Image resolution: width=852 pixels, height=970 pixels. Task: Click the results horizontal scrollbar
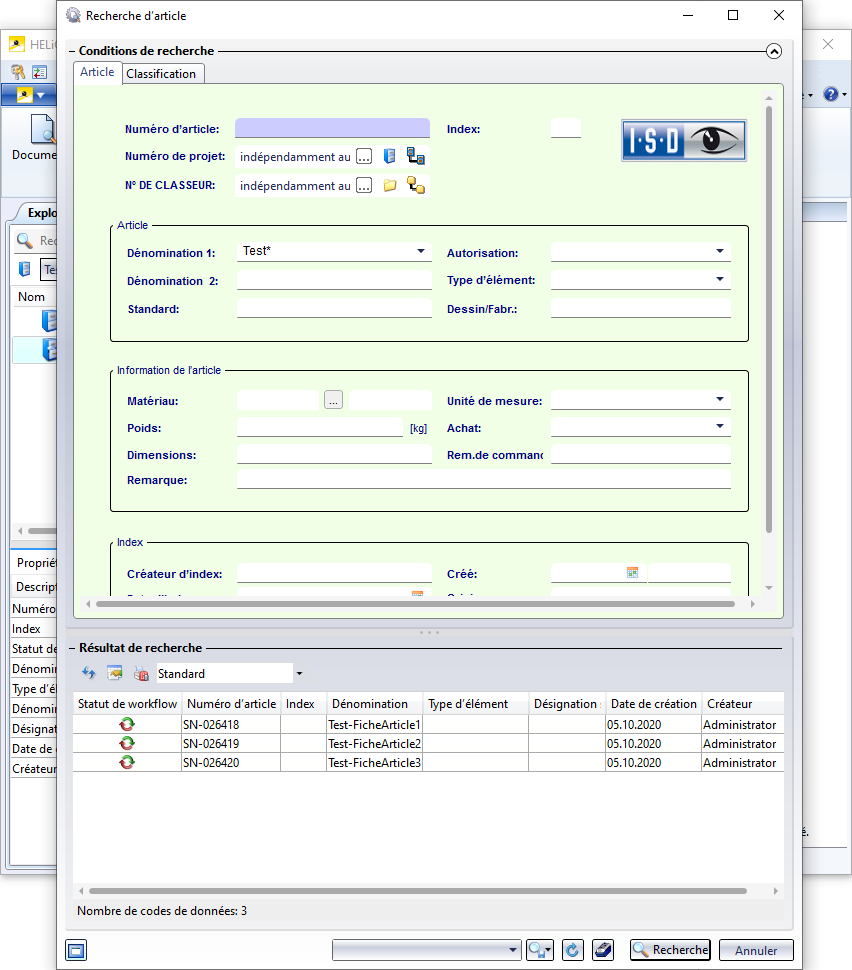418,891
